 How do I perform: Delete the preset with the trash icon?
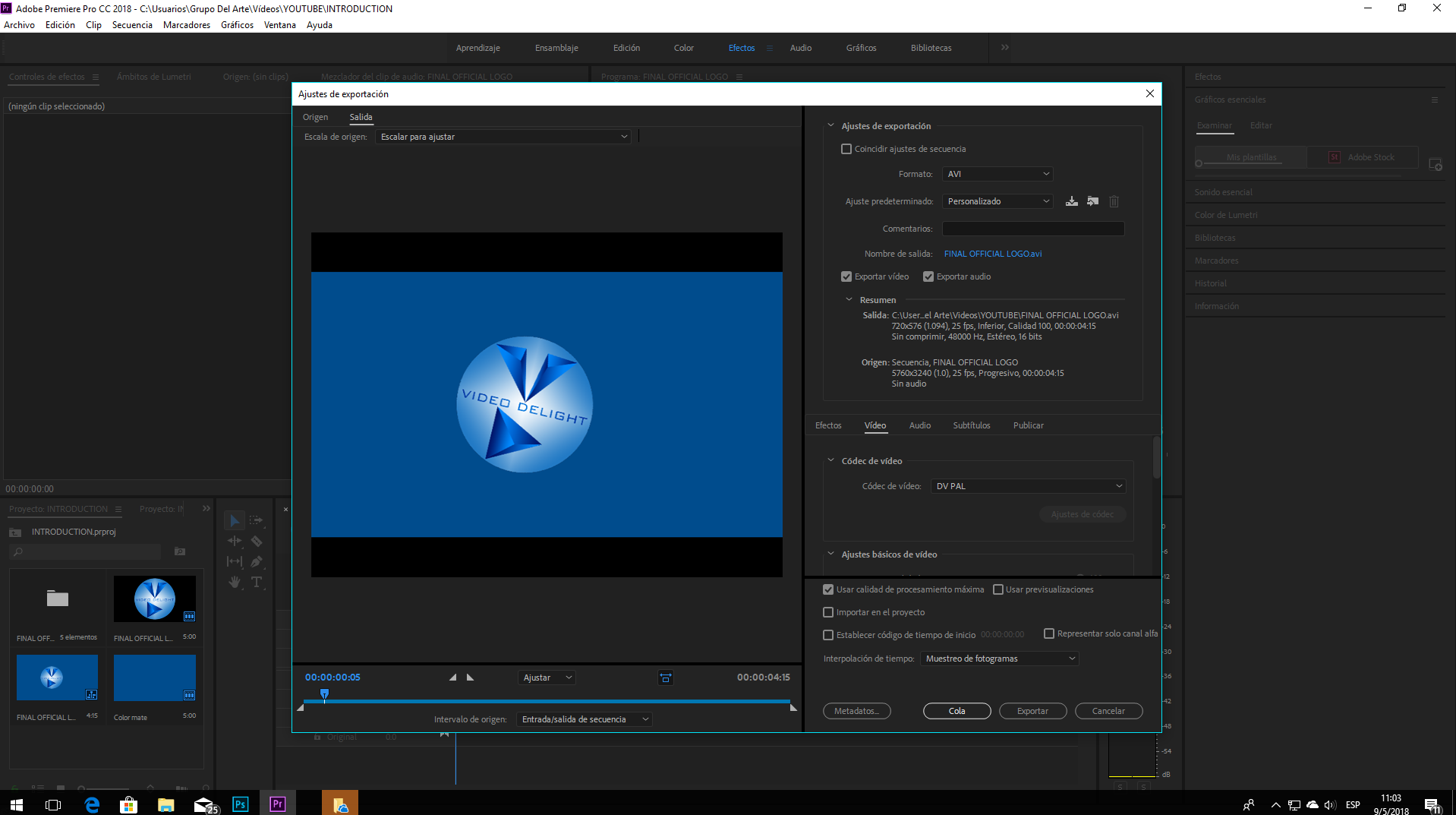click(1114, 201)
